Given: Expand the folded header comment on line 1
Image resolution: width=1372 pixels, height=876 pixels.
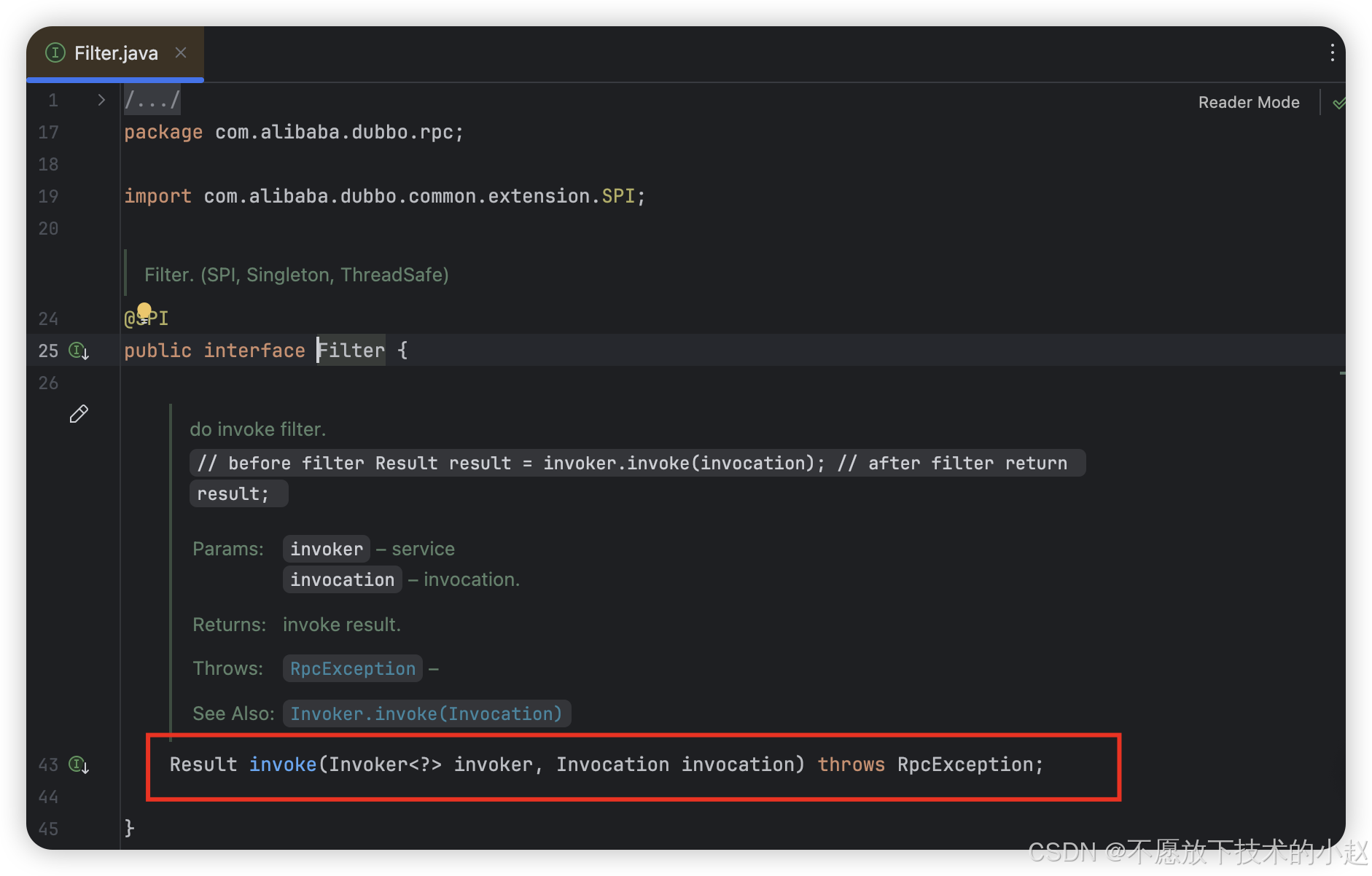Looking at the screenshot, I should click(101, 100).
